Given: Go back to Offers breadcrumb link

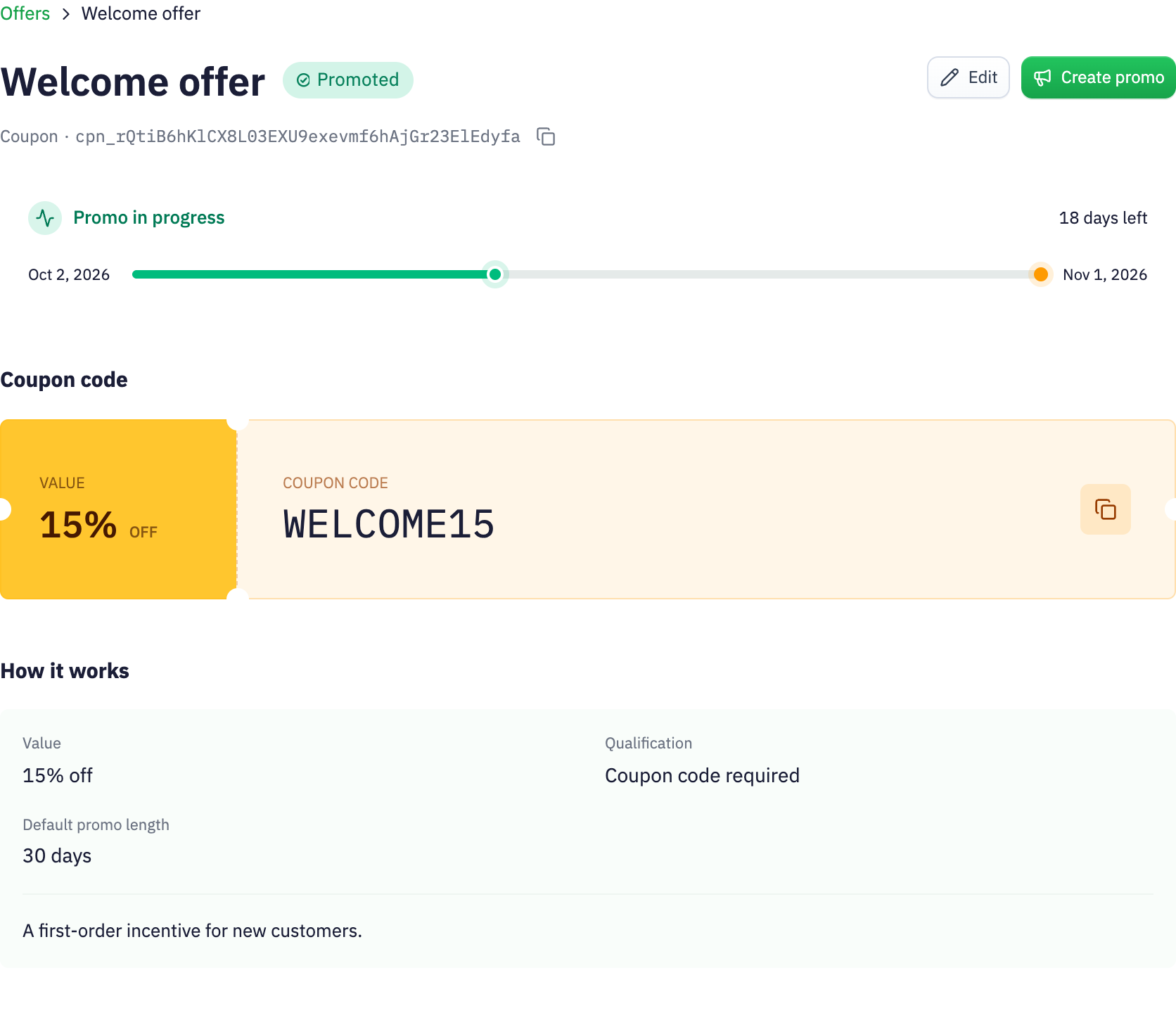Looking at the screenshot, I should [25, 13].
